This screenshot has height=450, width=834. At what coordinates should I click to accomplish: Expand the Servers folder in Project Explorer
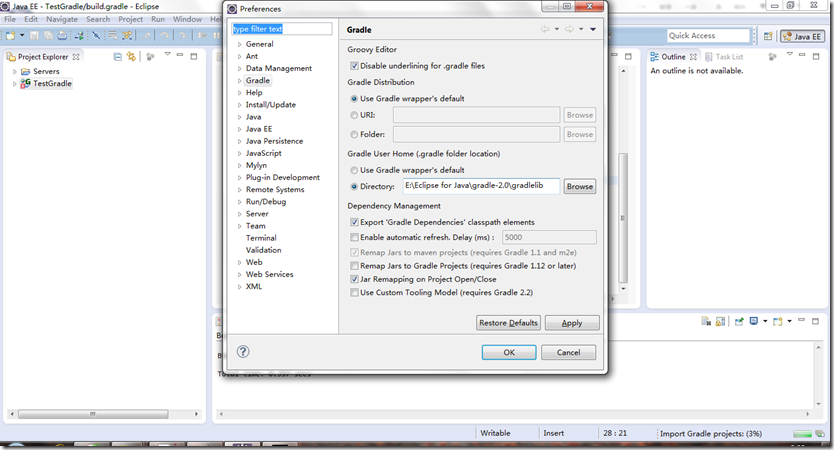14,71
